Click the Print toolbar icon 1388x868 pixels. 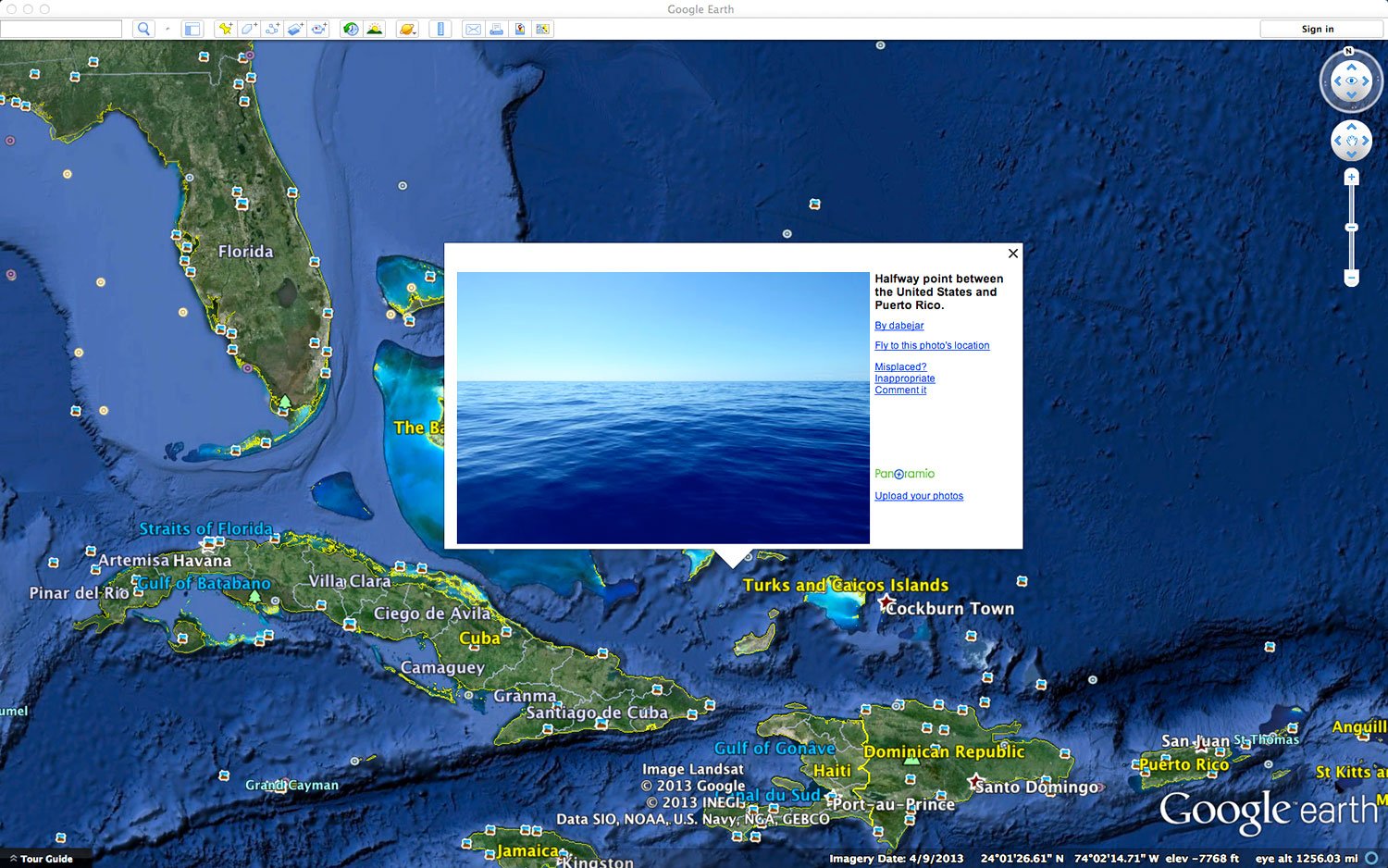497,29
